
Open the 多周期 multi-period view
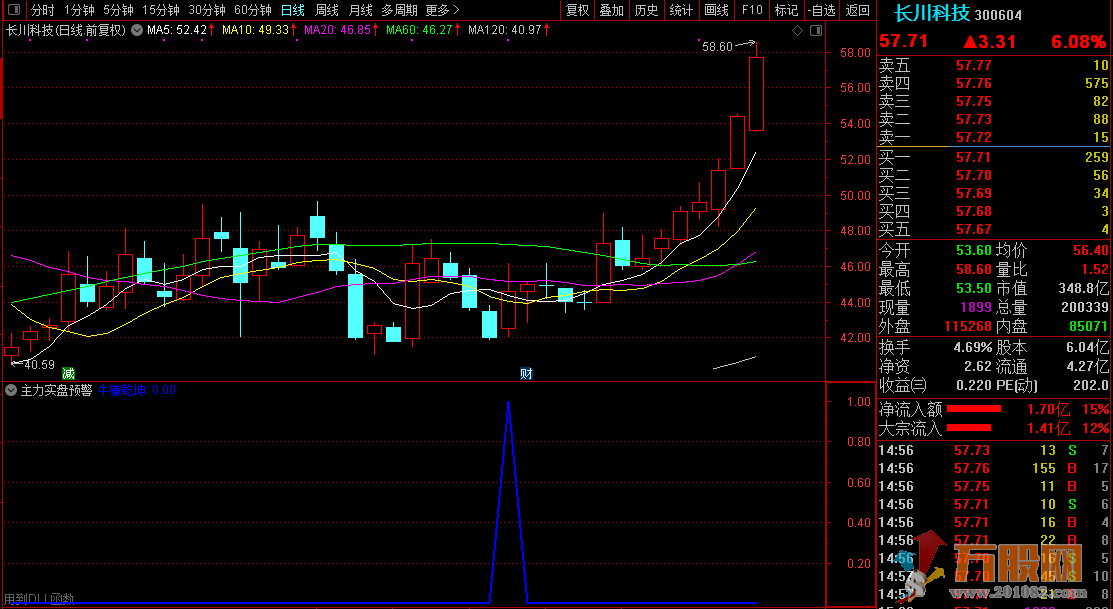point(400,10)
